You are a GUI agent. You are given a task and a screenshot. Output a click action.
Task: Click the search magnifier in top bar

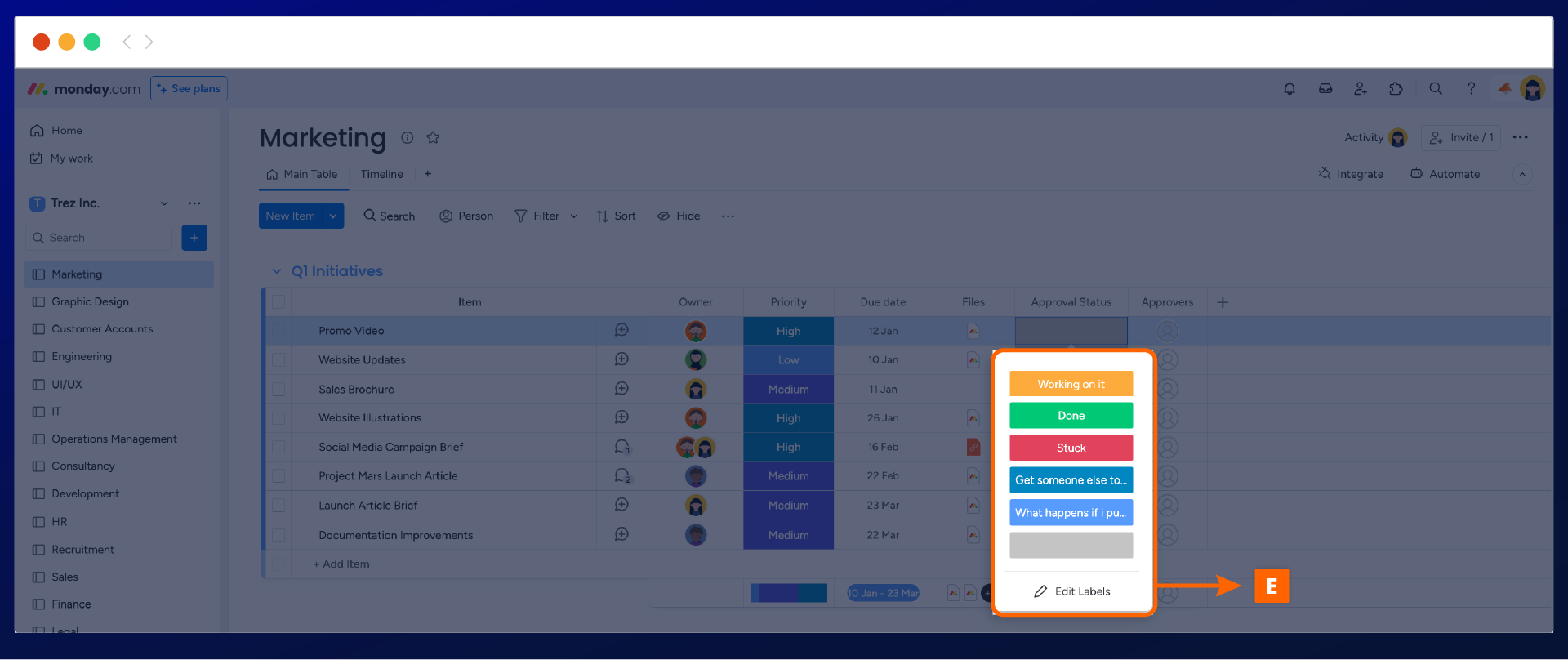[x=1436, y=89]
